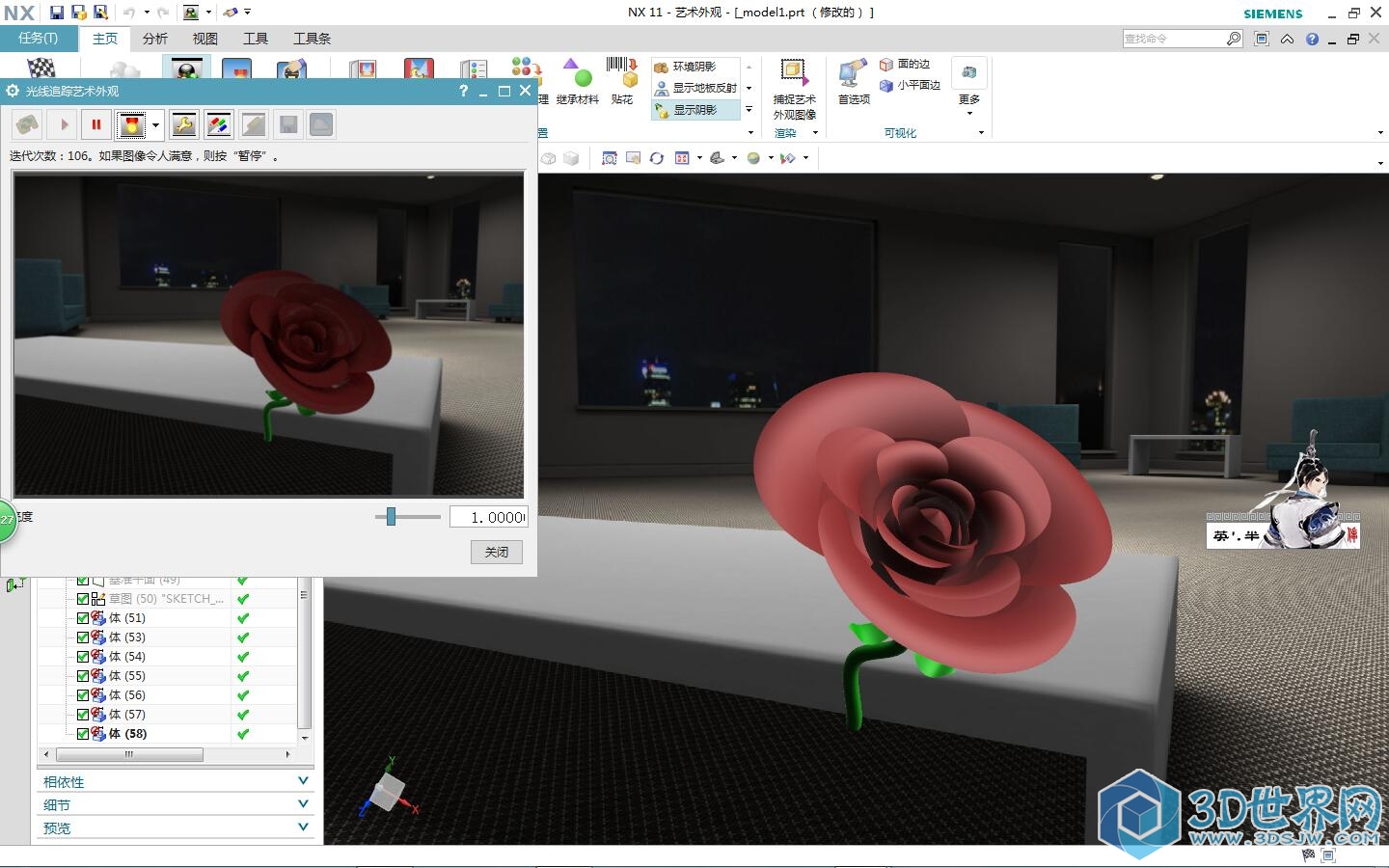Switch to the 工具条 tab

312,39
